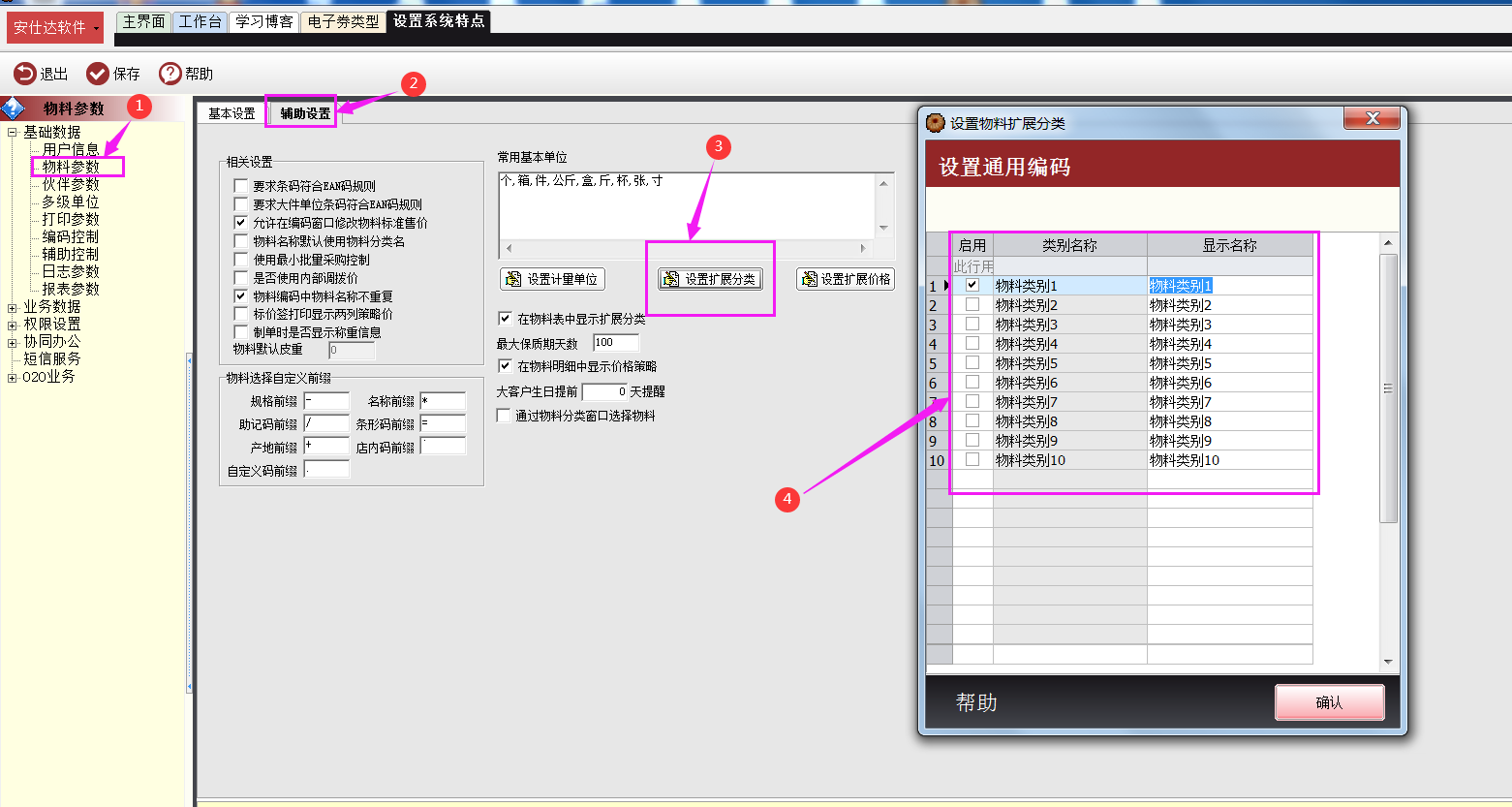This screenshot has width=1512, height=807.
Task: Click the 保存 save checkmark icon
Action: [97, 74]
